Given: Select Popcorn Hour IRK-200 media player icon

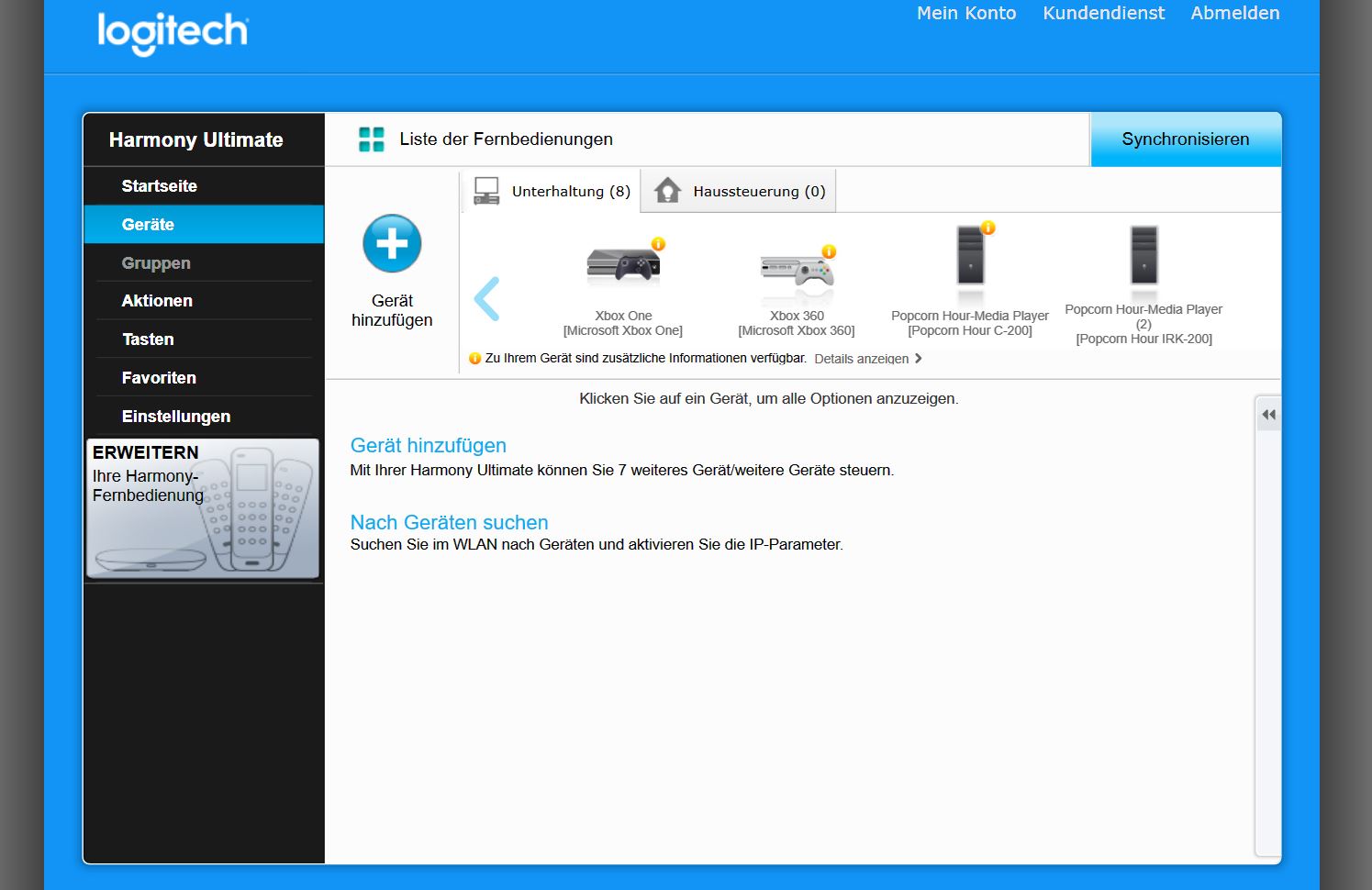Looking at the screenshot, I should coord(1143,255).
